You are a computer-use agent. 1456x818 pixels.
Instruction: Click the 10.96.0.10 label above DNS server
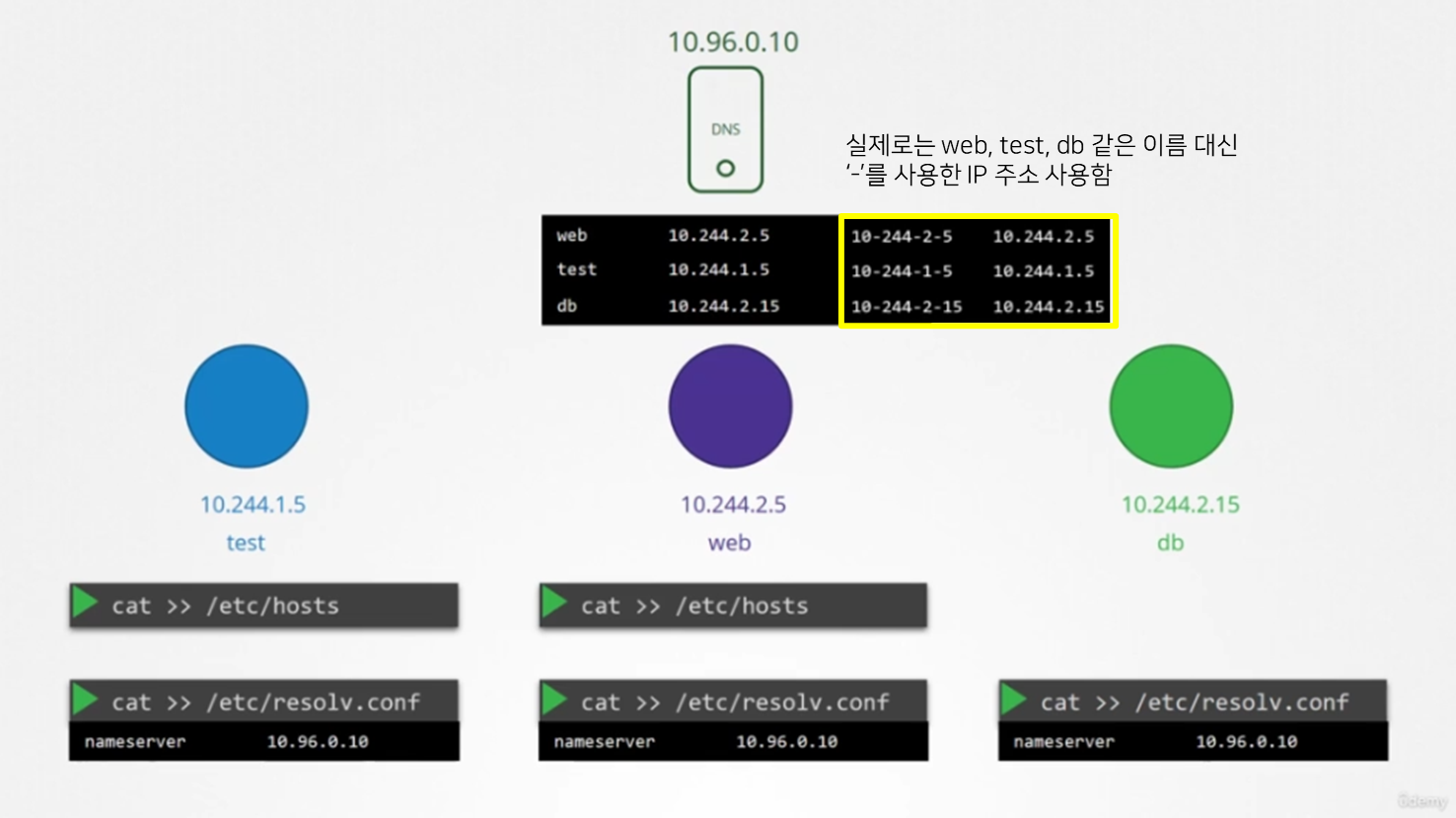(x=733, y=42)
